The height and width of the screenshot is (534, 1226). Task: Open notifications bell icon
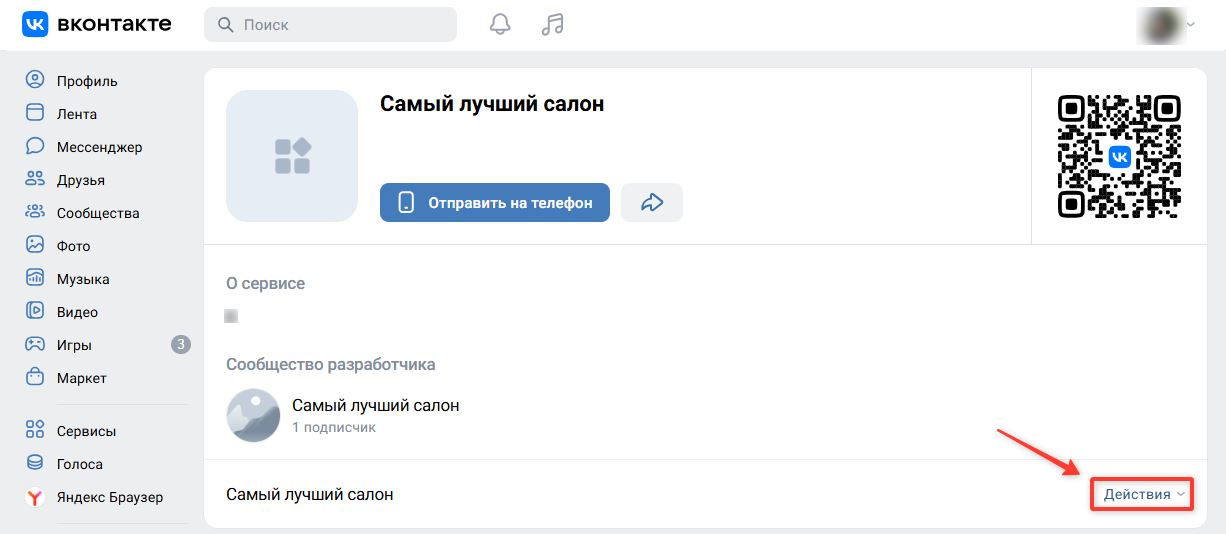[x=500, y=24]
